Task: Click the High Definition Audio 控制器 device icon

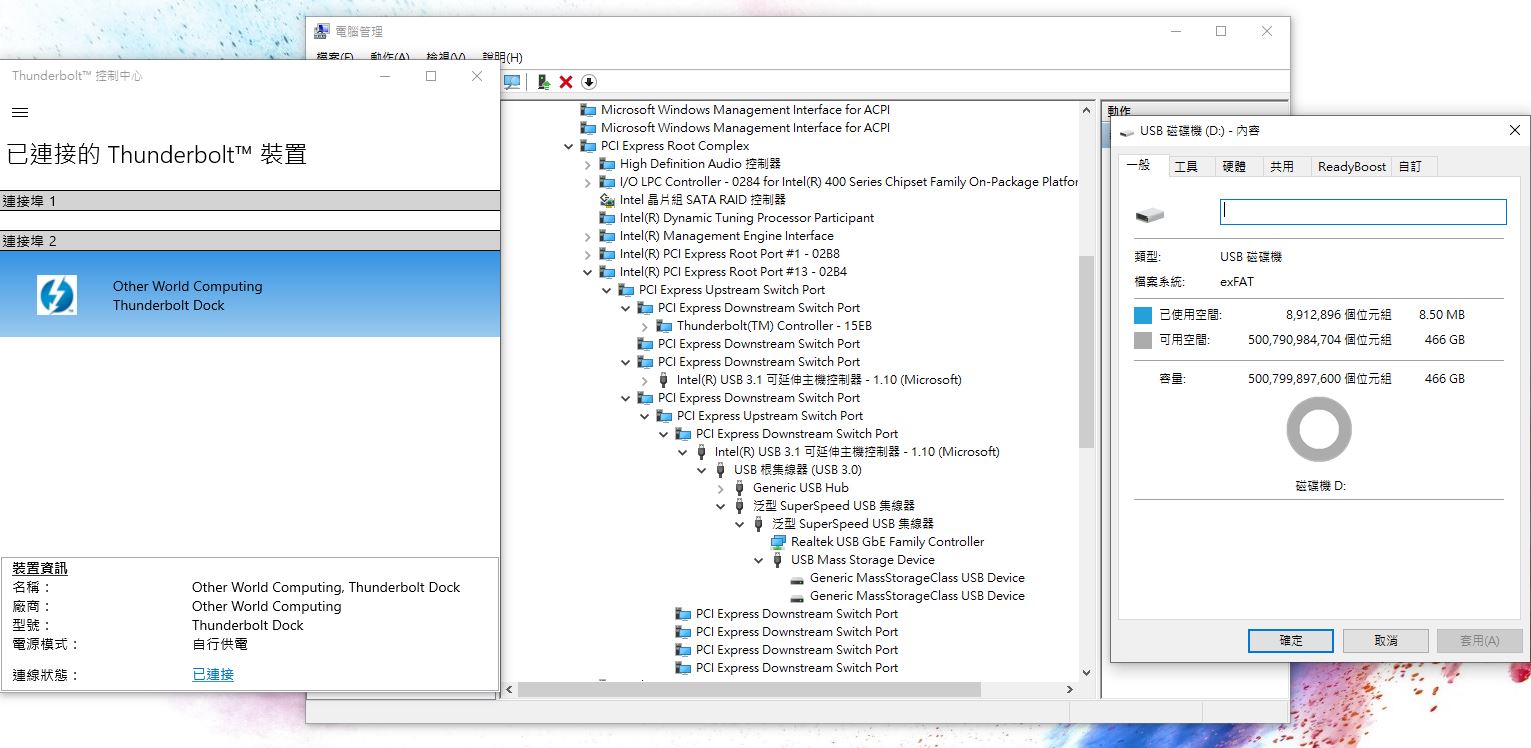Action: (607, 164)
